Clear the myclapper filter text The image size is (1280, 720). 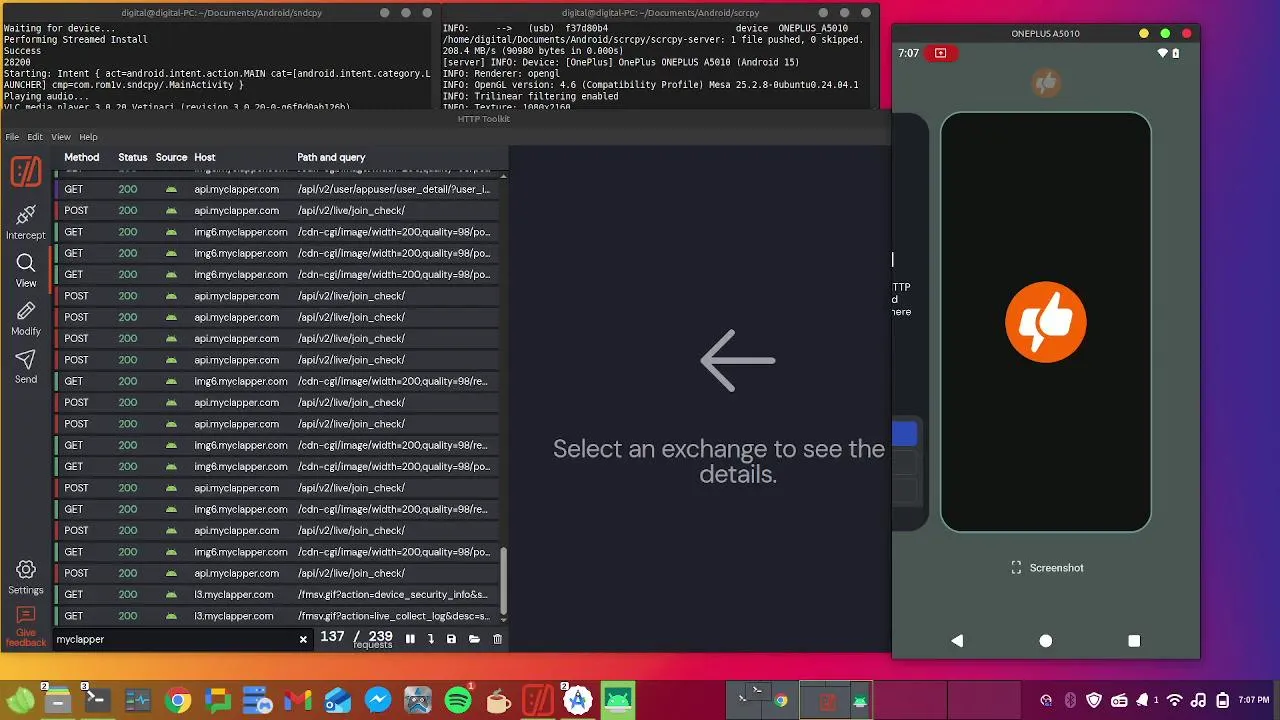pyautogui.click(x=303, y=639)
